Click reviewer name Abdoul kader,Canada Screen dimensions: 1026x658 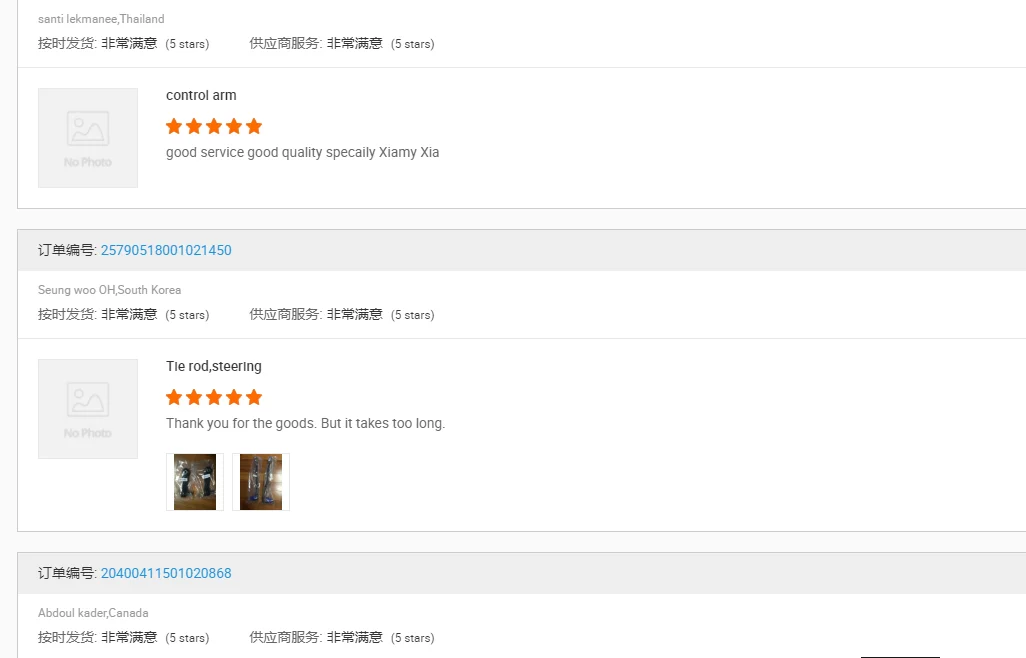click(x=93, y=613)
